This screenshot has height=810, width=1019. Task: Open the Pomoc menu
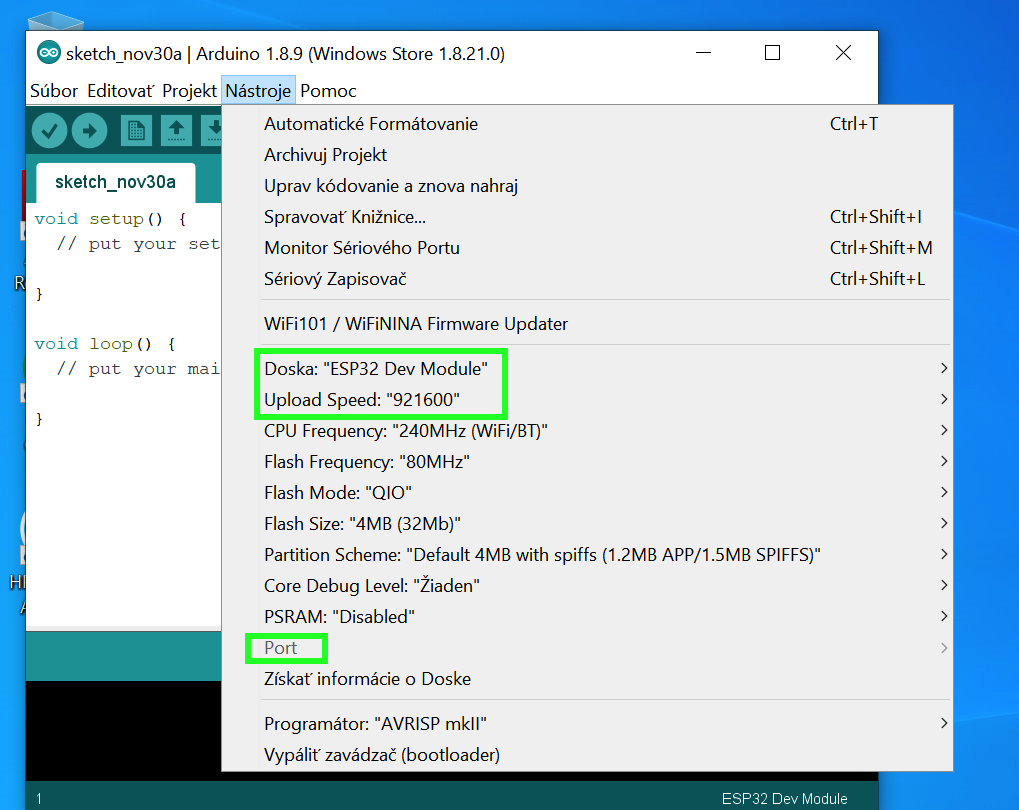(328, 91)
